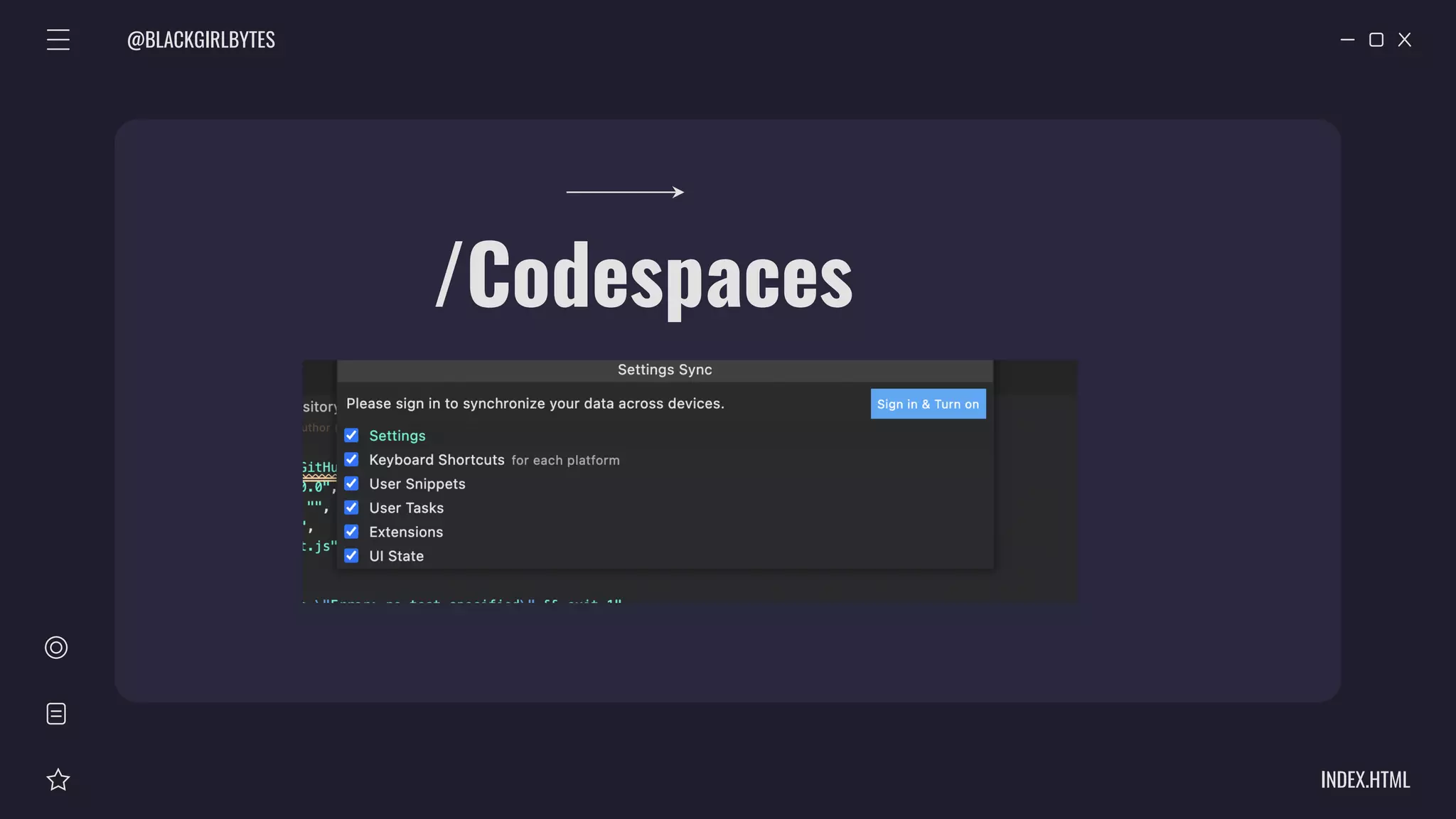This screenshot has height=819, width=1456.
Task: Click the INDEX.HTML label
Action: coord(1365,780)
